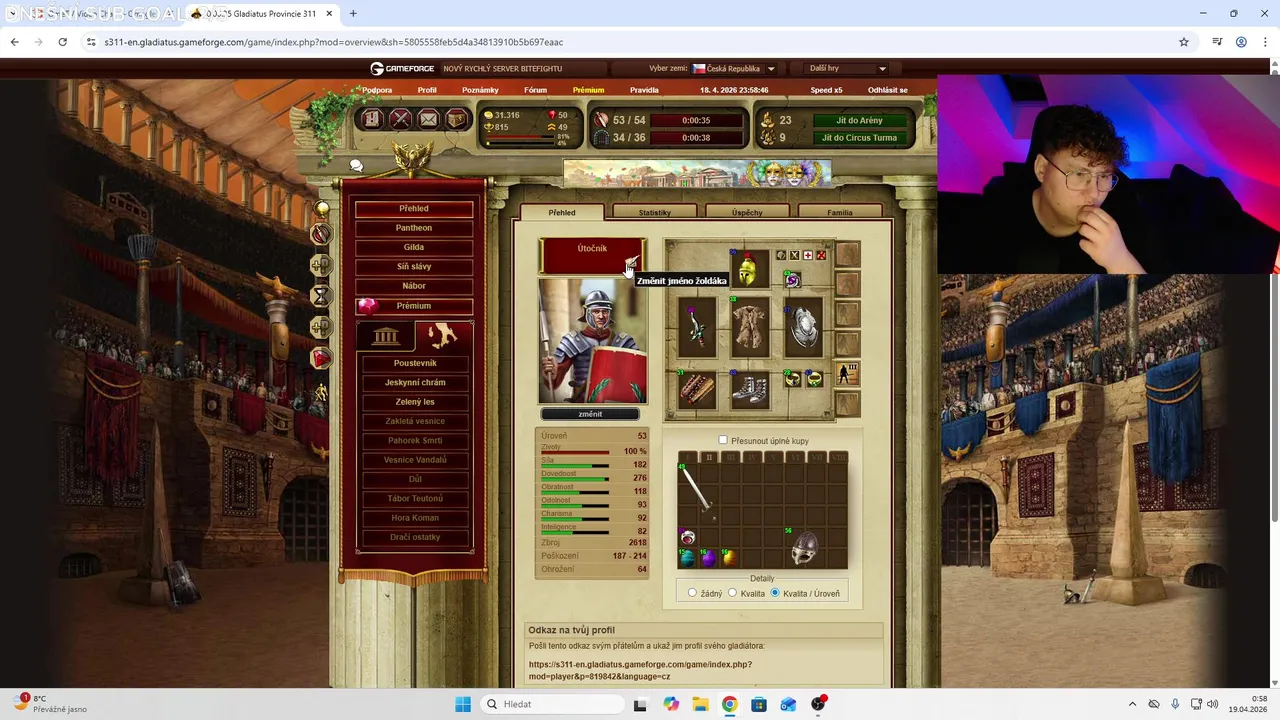
Task: Click the festival masks event banner
Action: 697,174
